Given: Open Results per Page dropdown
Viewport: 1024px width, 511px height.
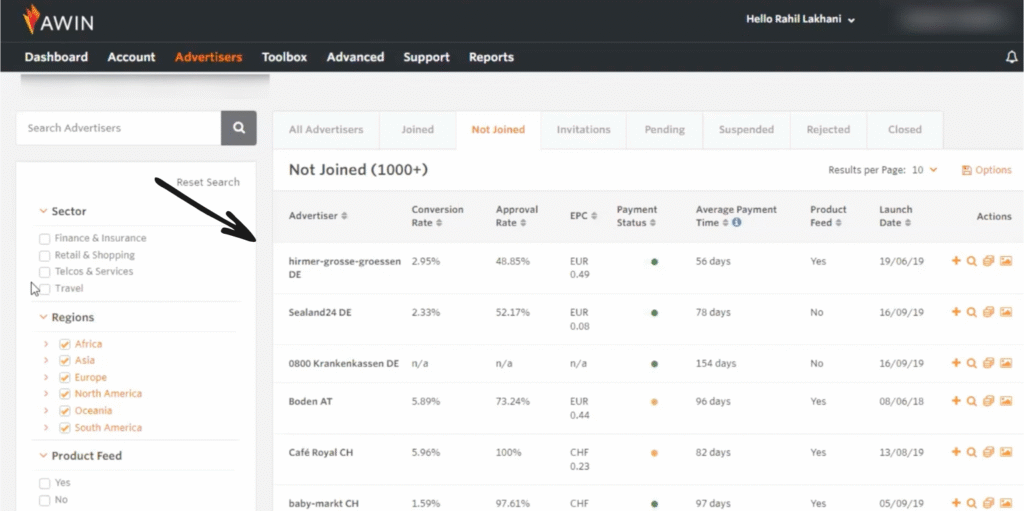Looking at the screenshot, I should coord(924,170).
